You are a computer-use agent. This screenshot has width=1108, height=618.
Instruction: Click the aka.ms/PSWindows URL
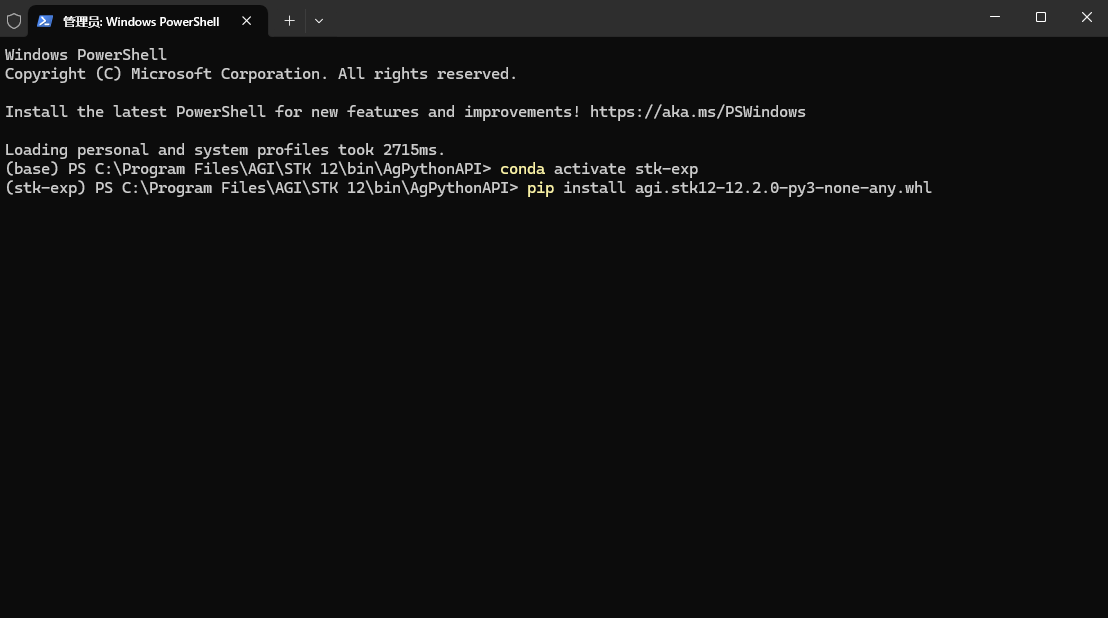pyautogui.click(x=697, y=112)
